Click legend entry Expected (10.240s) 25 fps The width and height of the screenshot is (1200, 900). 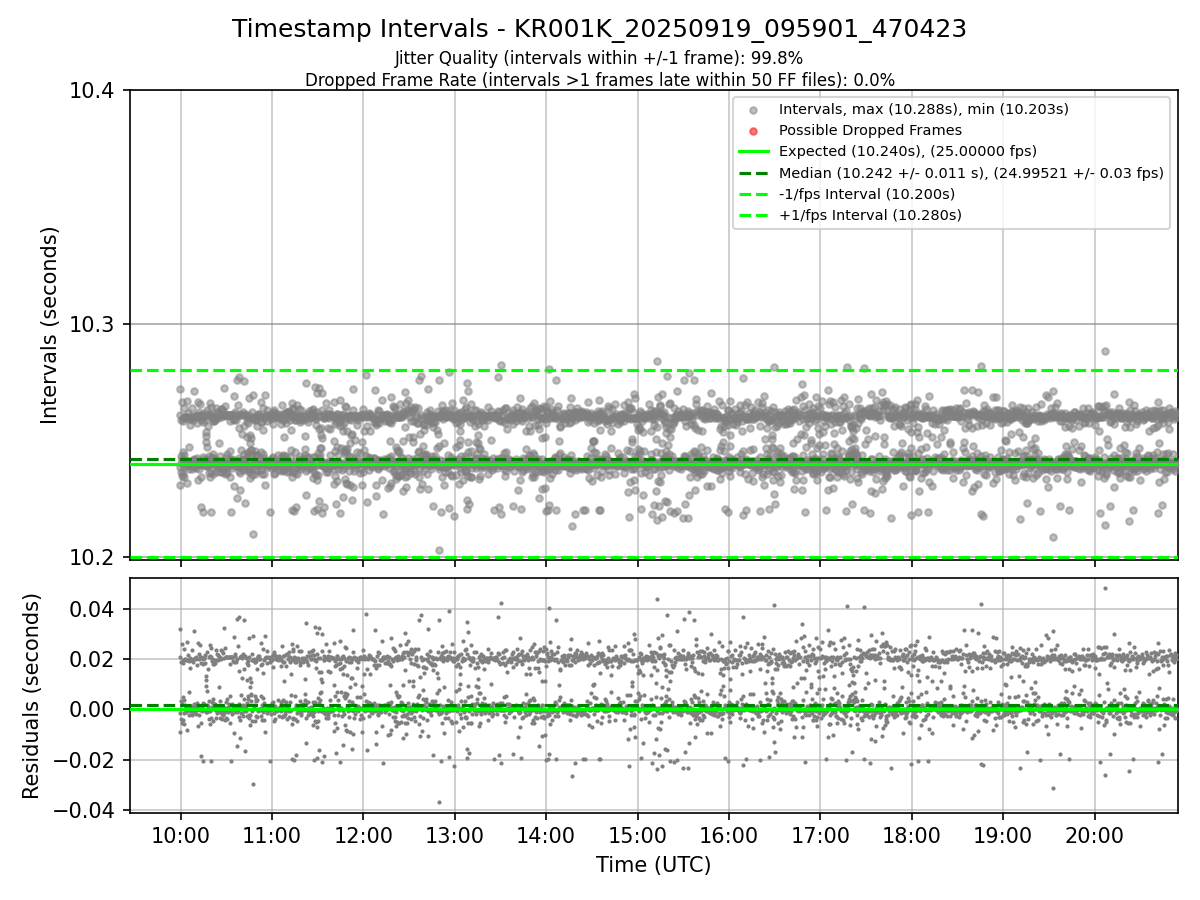point(907,151)
